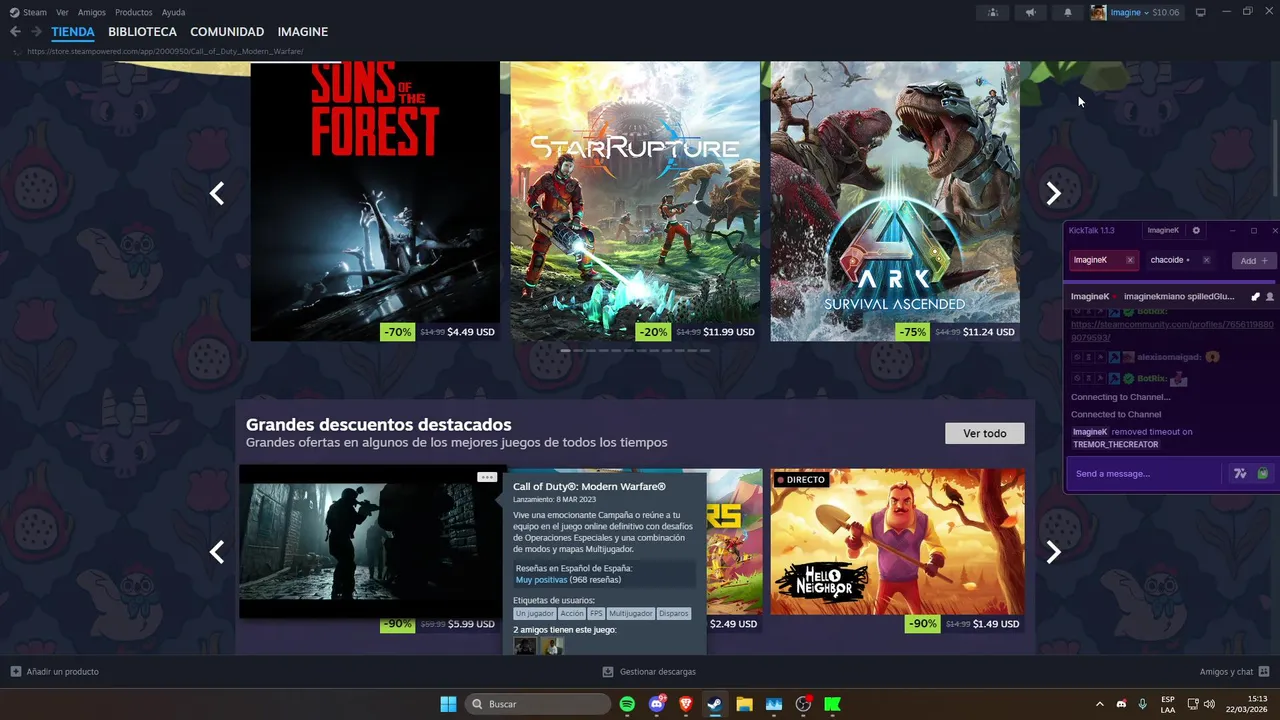Open KickTalk settings gear

pos(1196,230)
